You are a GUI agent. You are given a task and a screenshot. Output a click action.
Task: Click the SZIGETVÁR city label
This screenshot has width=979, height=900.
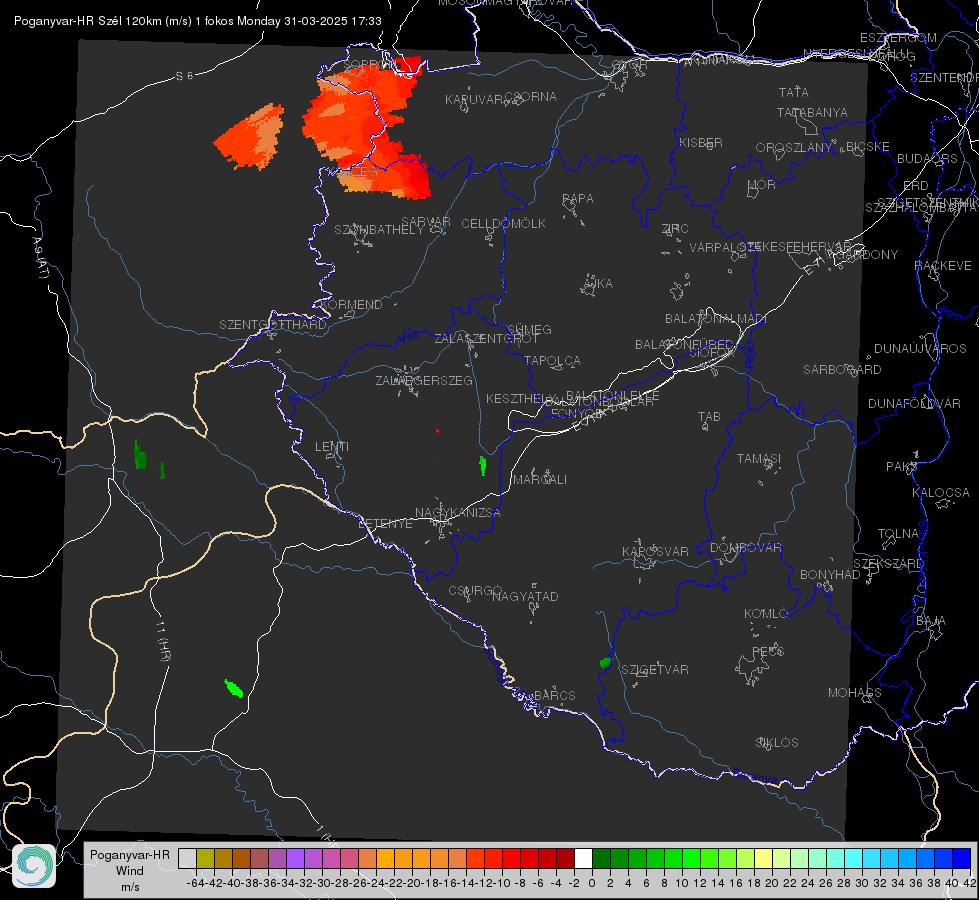point(655,670)
